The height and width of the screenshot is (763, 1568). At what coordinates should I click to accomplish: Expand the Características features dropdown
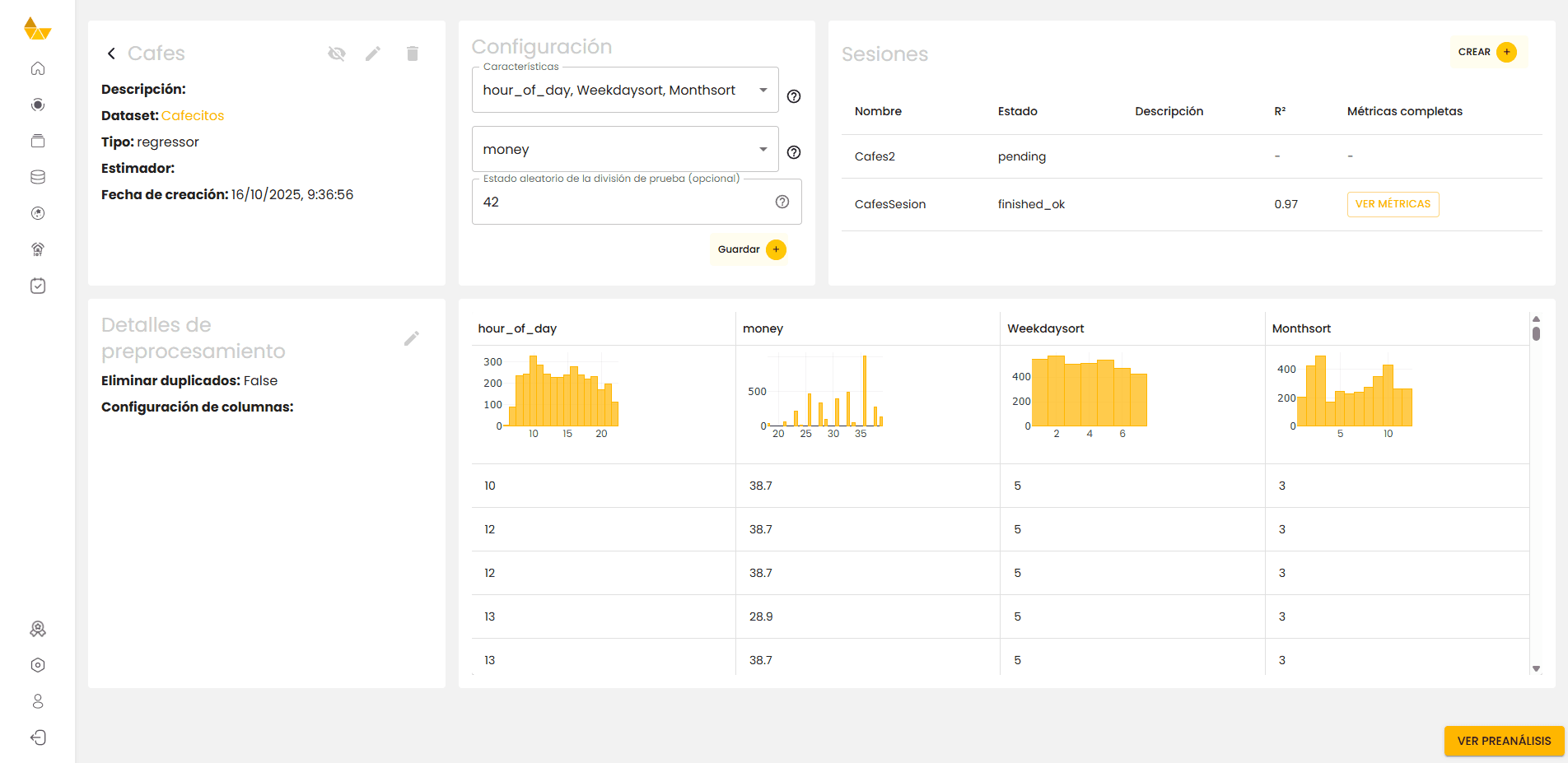[x=625, y=90]
